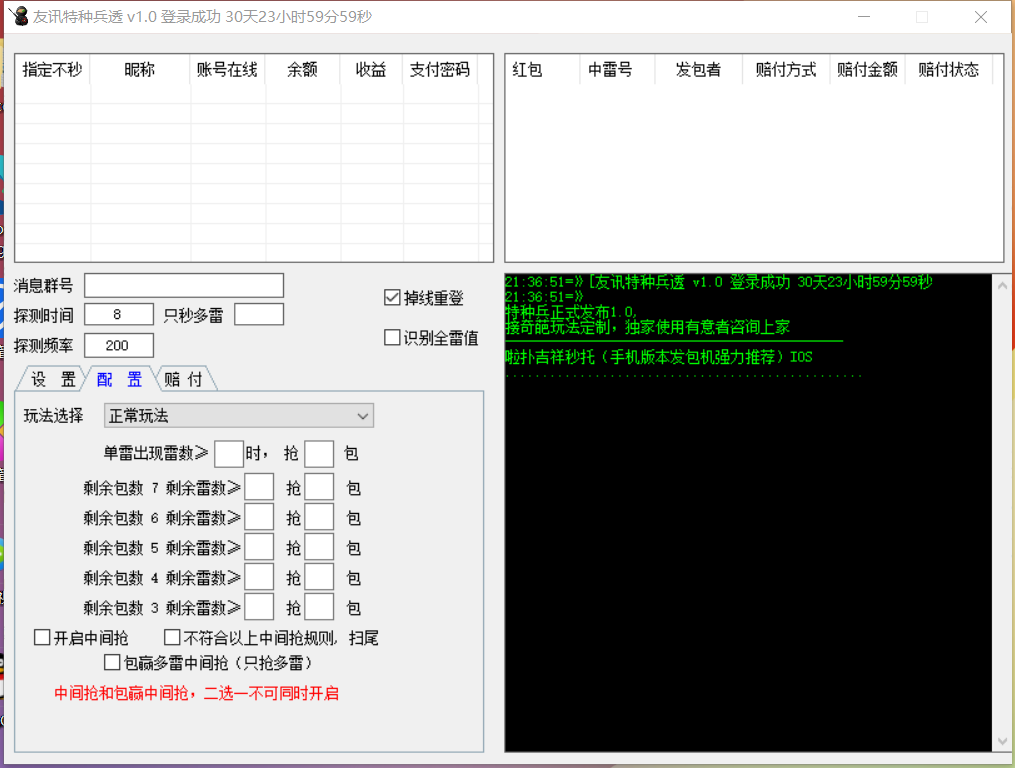Viewport: 1015px width, 768px height.
Task: Click log line 接奇葩玩法定制 text
Action: (647, 327)
